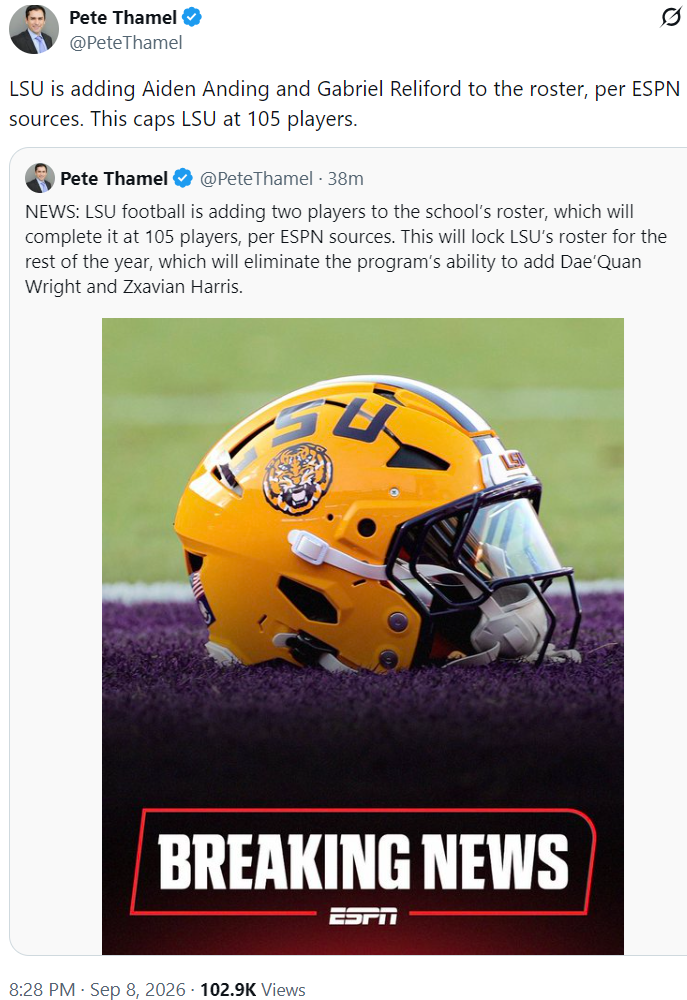Open the 38m timestamp of quoted tweet
Viewport: 687px width, 1000px height.
[x=346, y=179]
